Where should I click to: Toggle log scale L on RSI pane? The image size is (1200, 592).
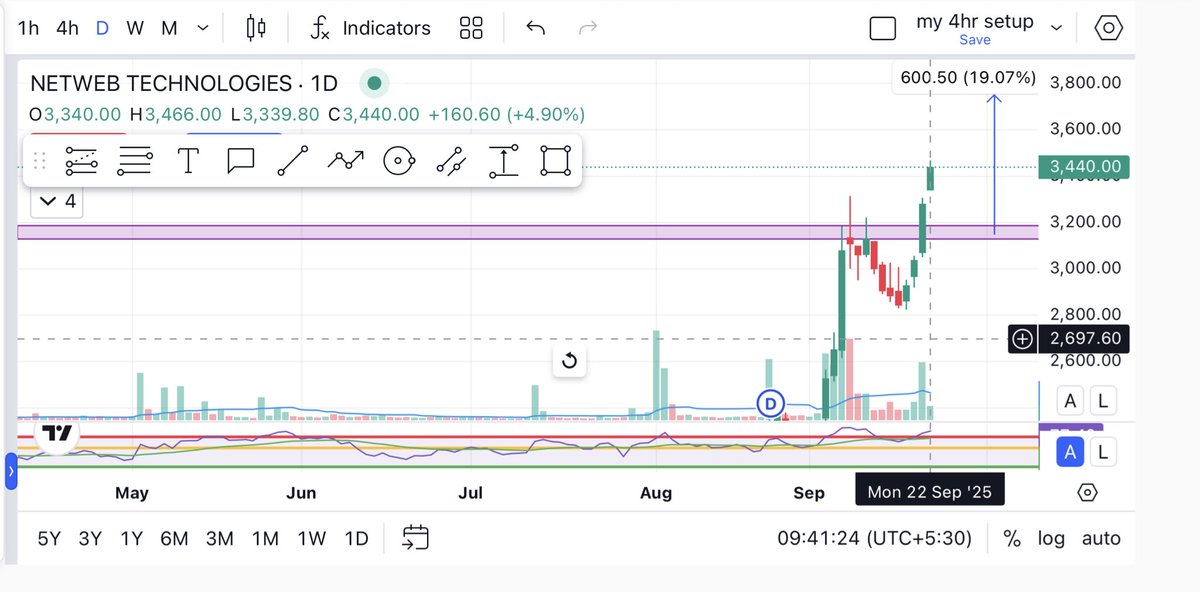[x=1103, y=452]
